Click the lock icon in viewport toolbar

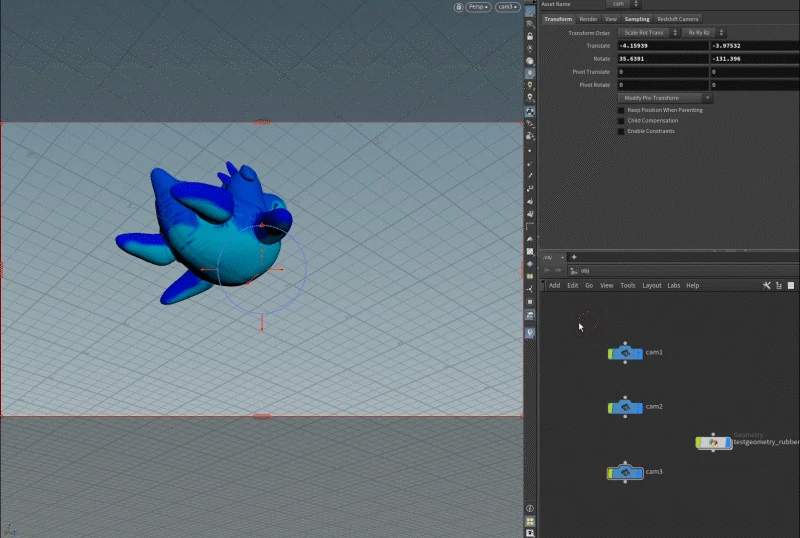[x=530, y=36]
